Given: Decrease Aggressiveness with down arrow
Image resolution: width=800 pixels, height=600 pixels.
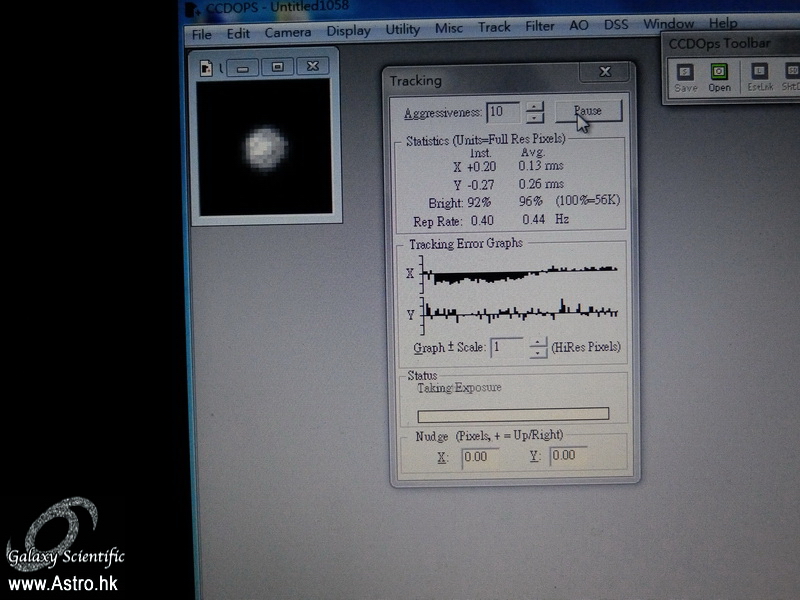Looking at the screenshot, I should click(x=536, y=117).
